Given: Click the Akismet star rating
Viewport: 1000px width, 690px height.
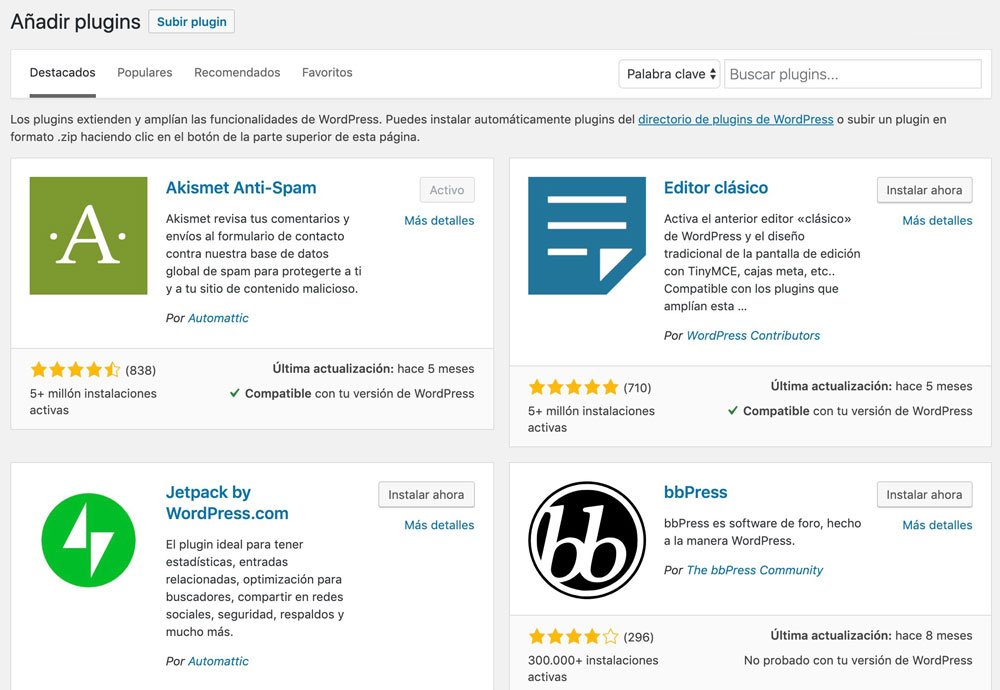Looking at the screenshot, I should click(75, 370).
